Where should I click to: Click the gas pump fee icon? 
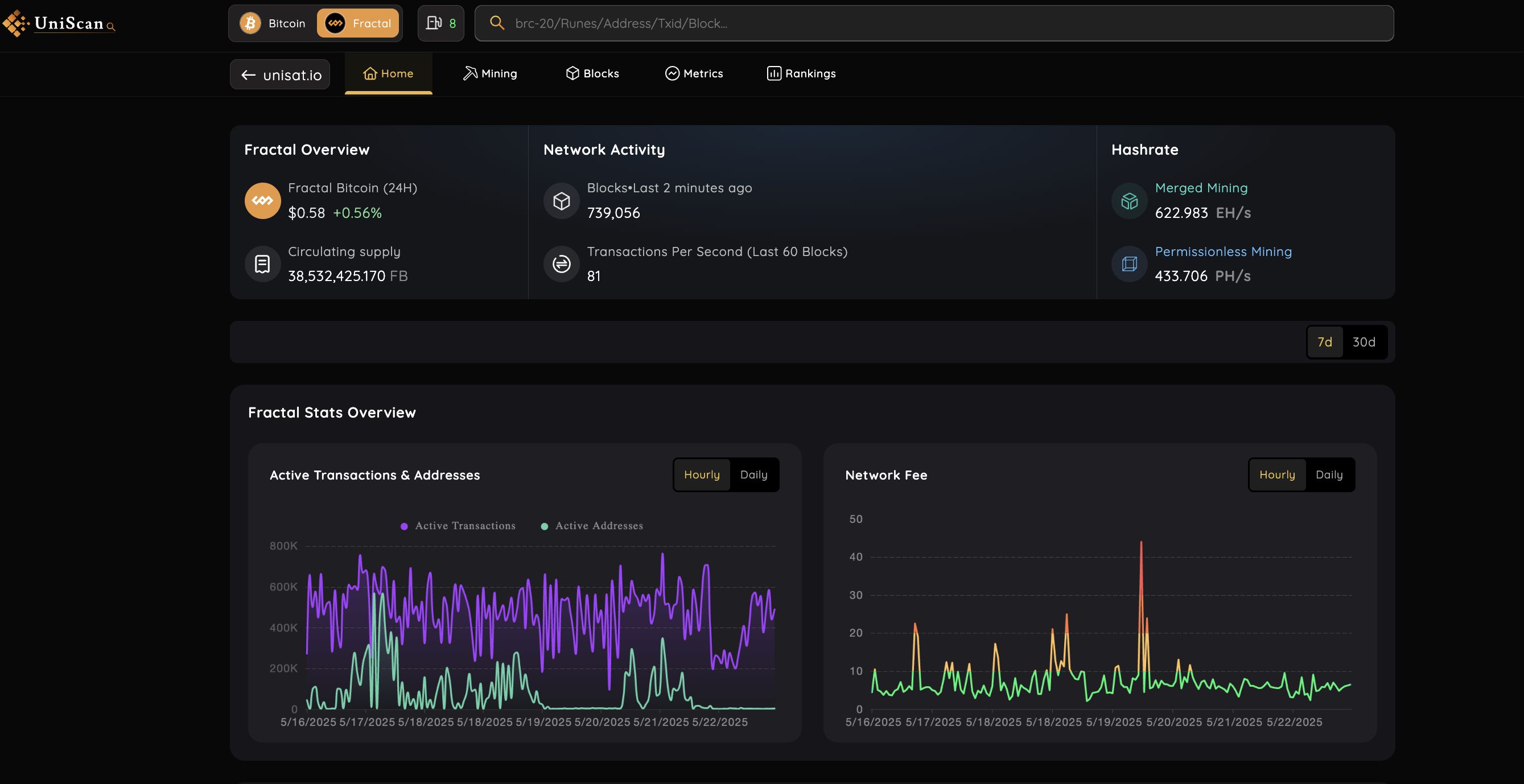(x=434, y=23)
